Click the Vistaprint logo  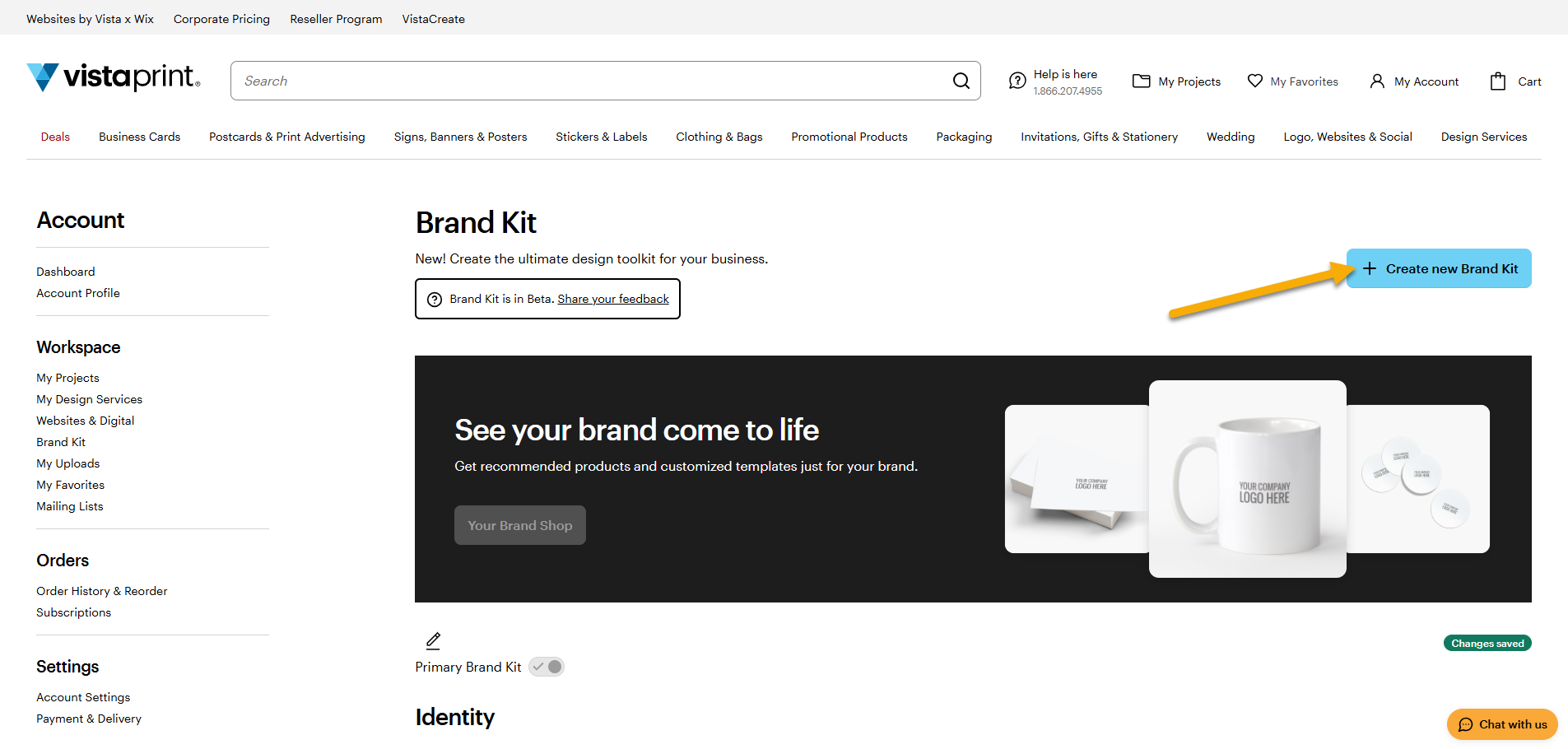coord(114,77)
